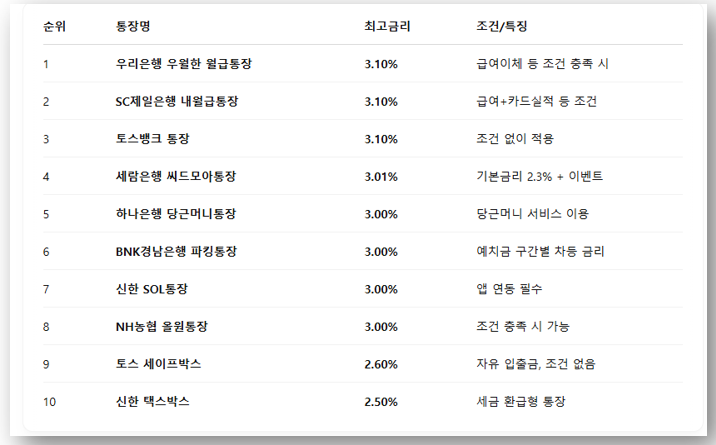Click condition 기본금리 2.3% + 이벤트
716x445 pixels.
540,176
